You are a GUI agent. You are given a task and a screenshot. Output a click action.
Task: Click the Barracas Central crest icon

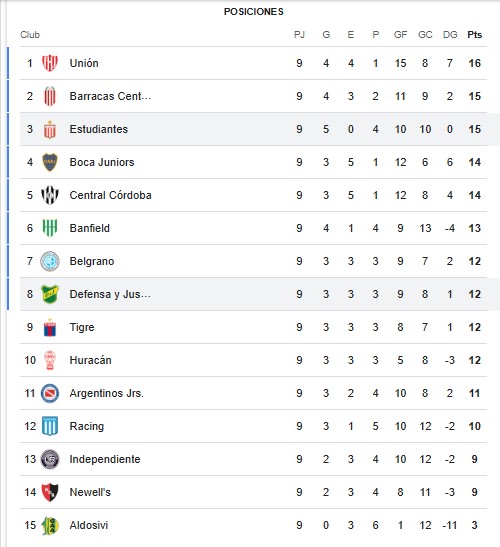pyautogui.click(x=50, y=96)
